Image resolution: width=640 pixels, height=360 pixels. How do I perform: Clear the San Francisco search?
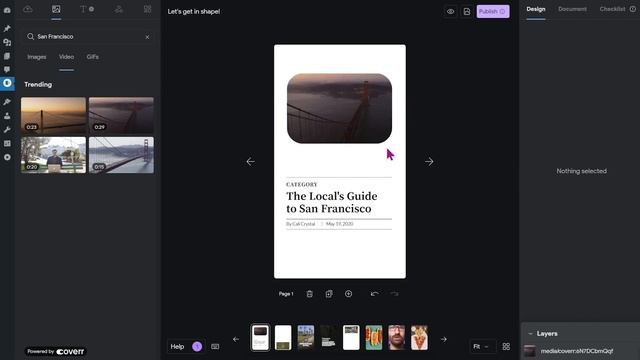pos(147,37)
